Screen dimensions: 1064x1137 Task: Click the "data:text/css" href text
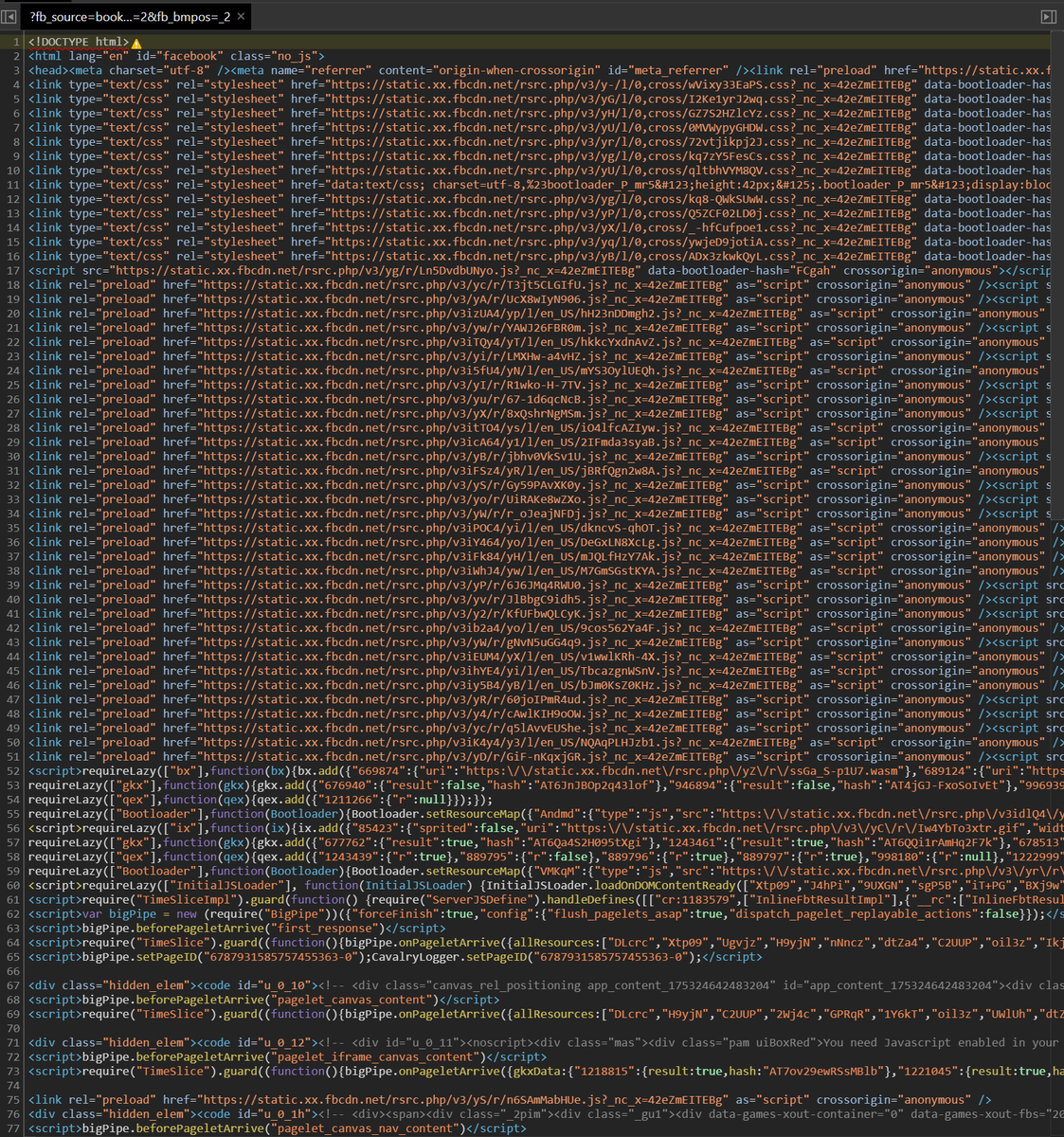tap(375, 185)
